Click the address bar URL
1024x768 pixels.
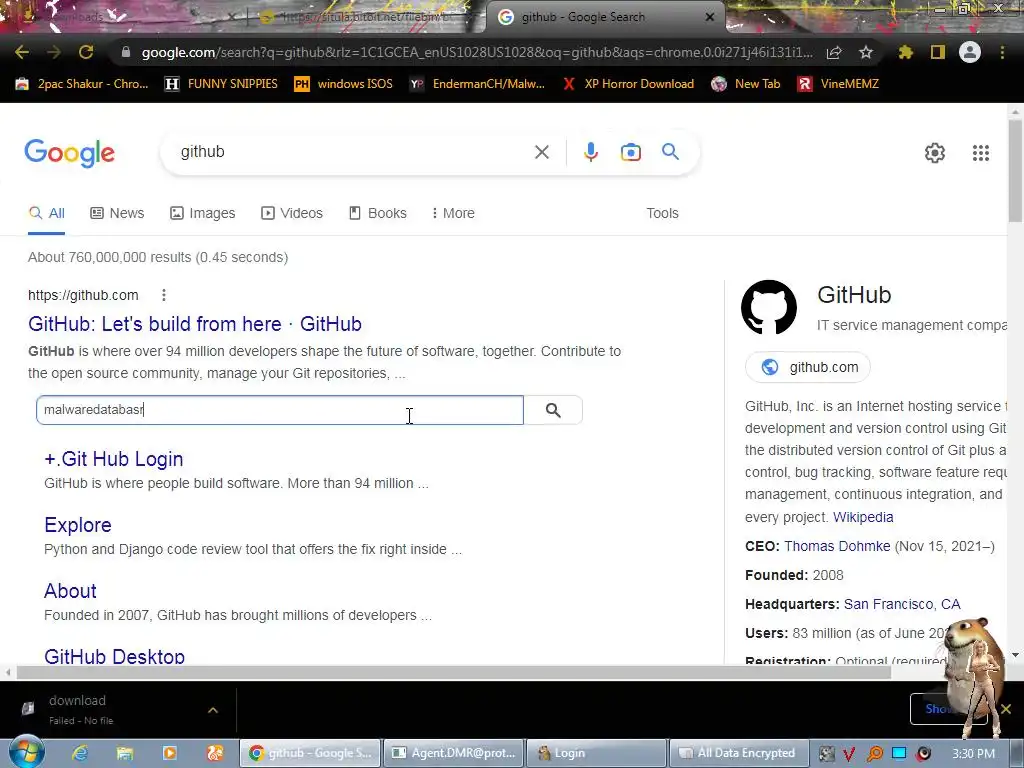(x=477, y=52)
